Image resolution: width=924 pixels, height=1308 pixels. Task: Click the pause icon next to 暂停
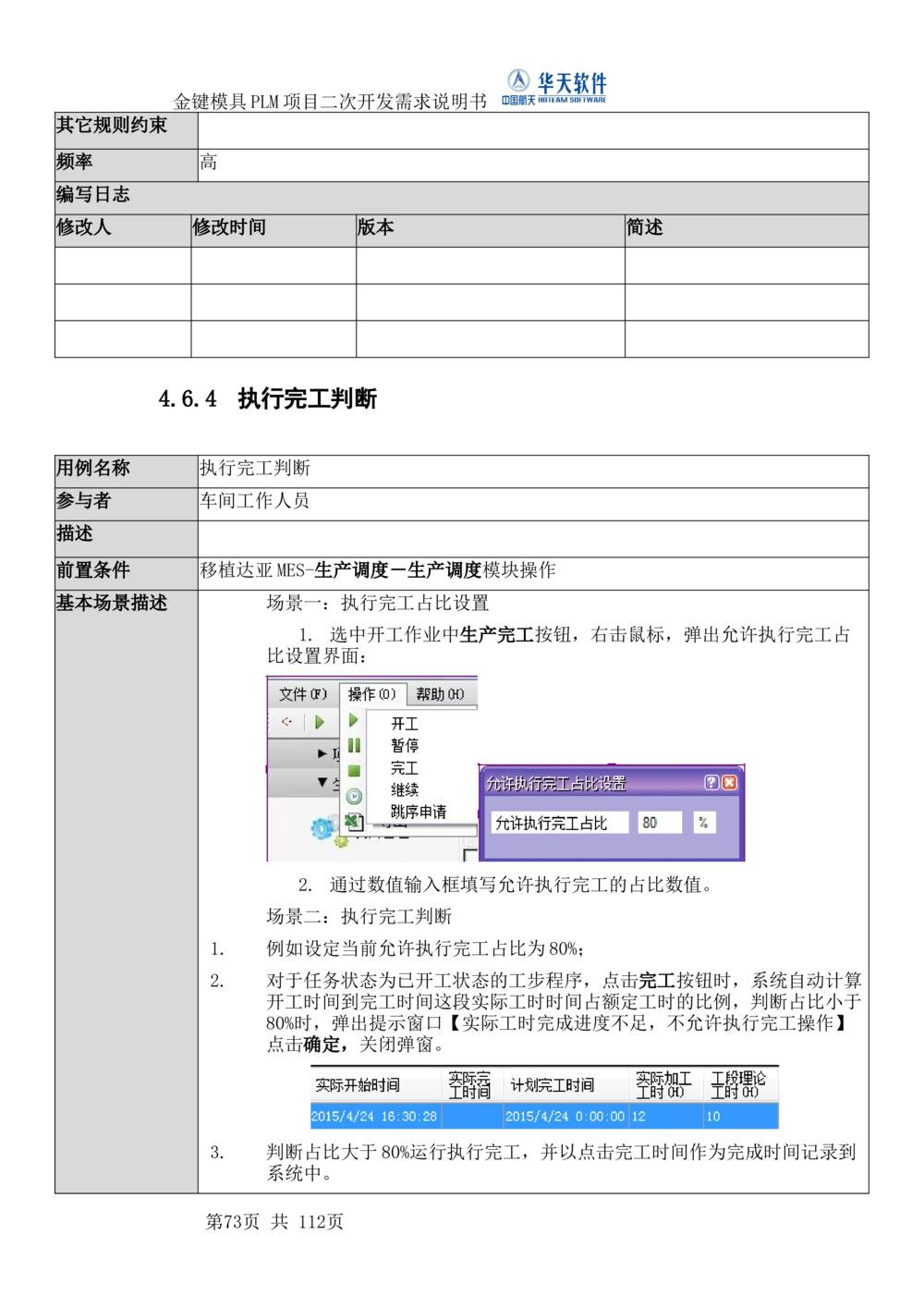(x=354, y=745)
